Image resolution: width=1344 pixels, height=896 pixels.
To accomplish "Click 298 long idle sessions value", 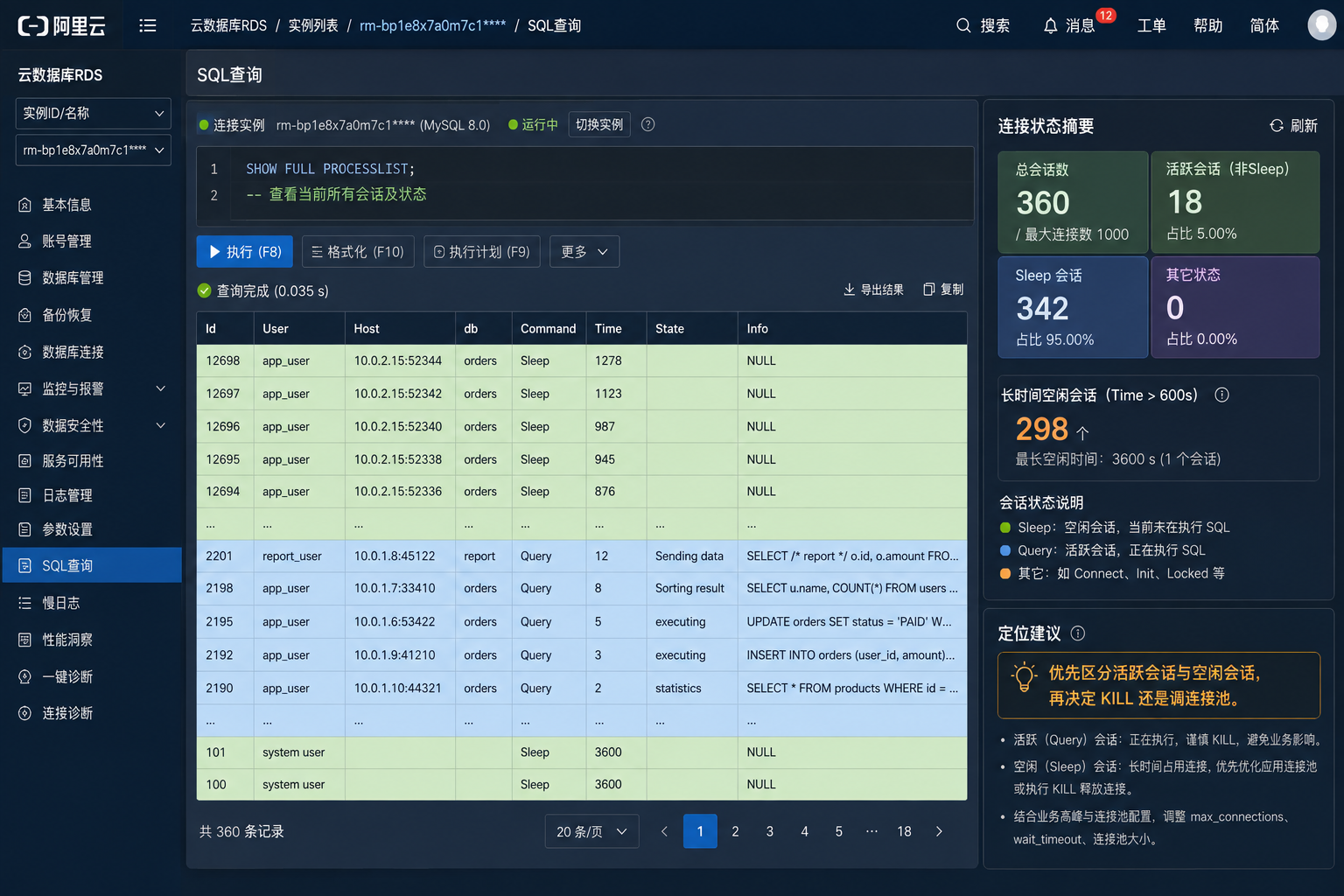I will click(1042, 429).
